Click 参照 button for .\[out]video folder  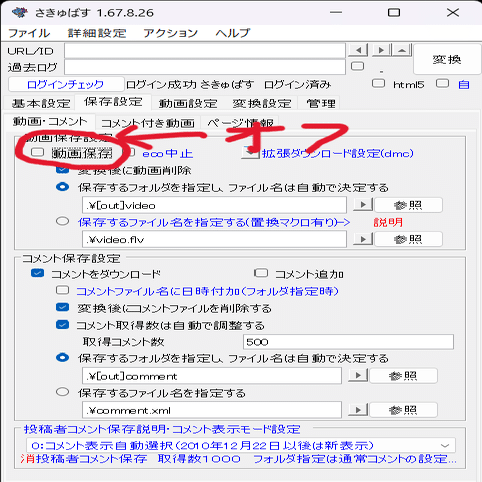[x=408, y=205]
